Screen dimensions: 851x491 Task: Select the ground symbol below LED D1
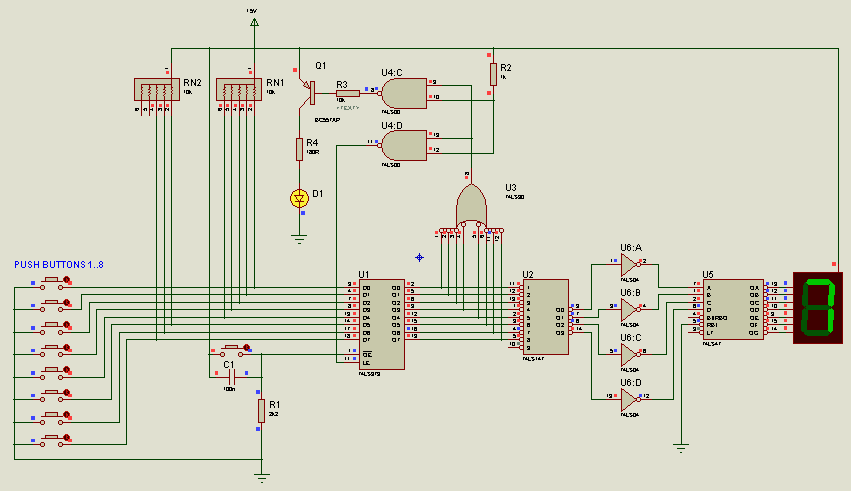click(299, 239)
